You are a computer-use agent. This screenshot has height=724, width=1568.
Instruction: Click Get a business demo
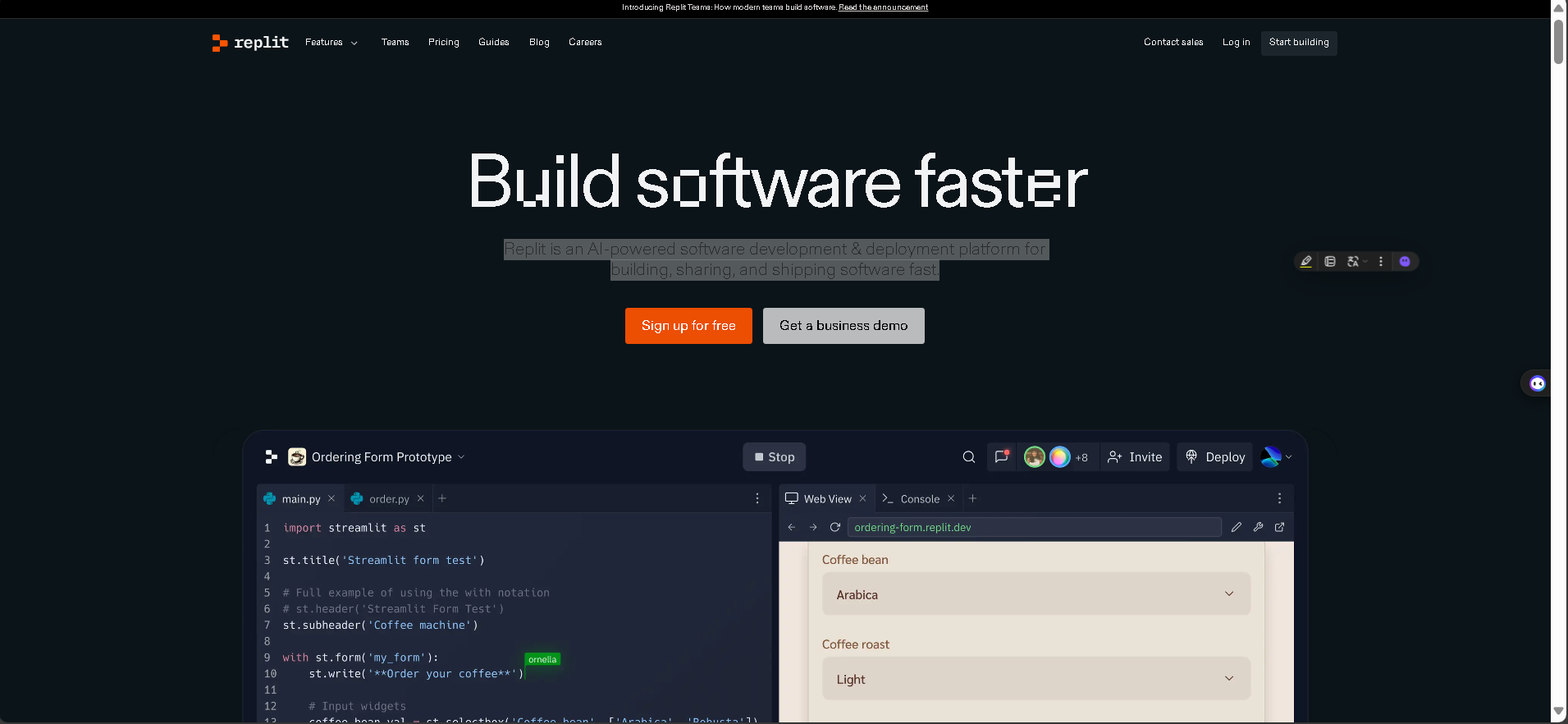pyautogui.click(x=843, y=326)
